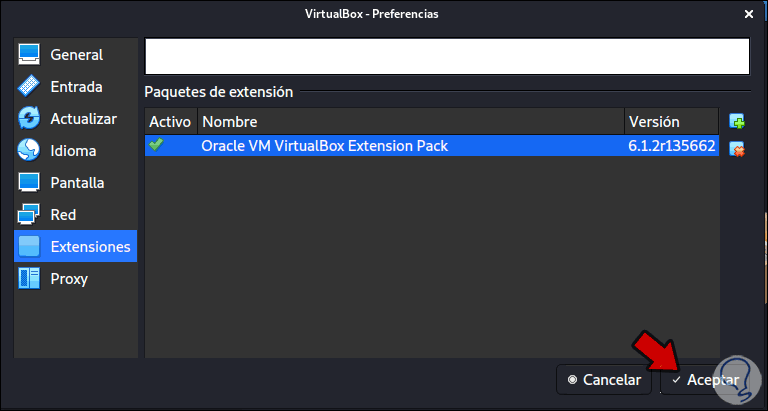Sort by the Nombre column header
Screen dimensions: 768x411
(x=410, y=121)
